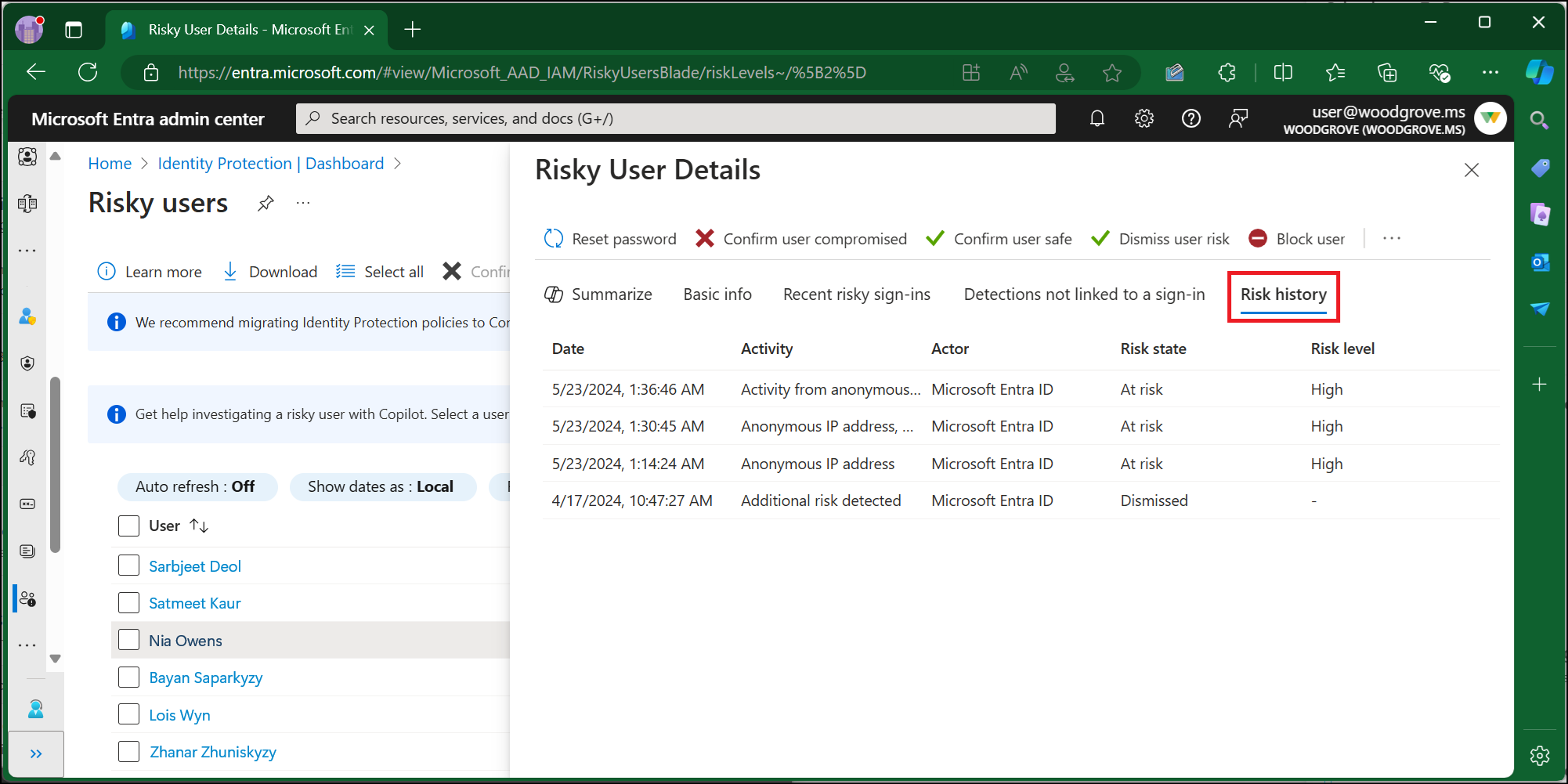Switch to Recent risky sign-ins tab
This screenshot has height=784, width=1568.
(857, 294)
